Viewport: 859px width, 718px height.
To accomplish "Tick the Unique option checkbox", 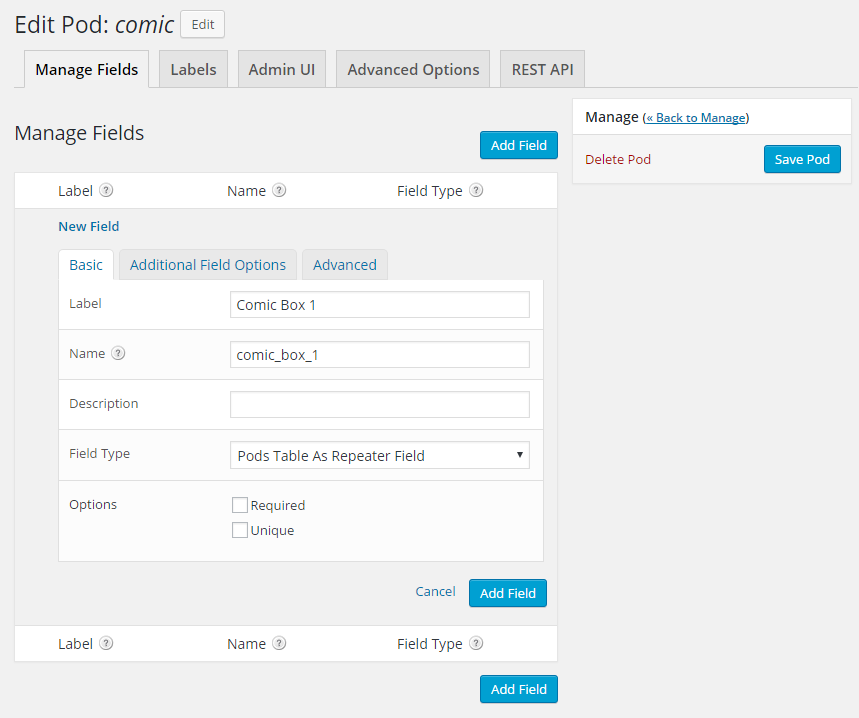I will pyautogui.click(x=240, y=531).
